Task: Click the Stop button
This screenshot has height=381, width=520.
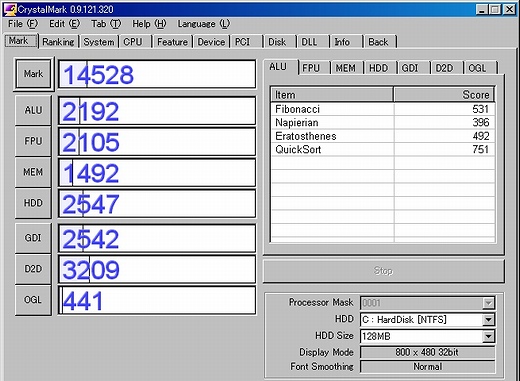Action: coord(384,271)
